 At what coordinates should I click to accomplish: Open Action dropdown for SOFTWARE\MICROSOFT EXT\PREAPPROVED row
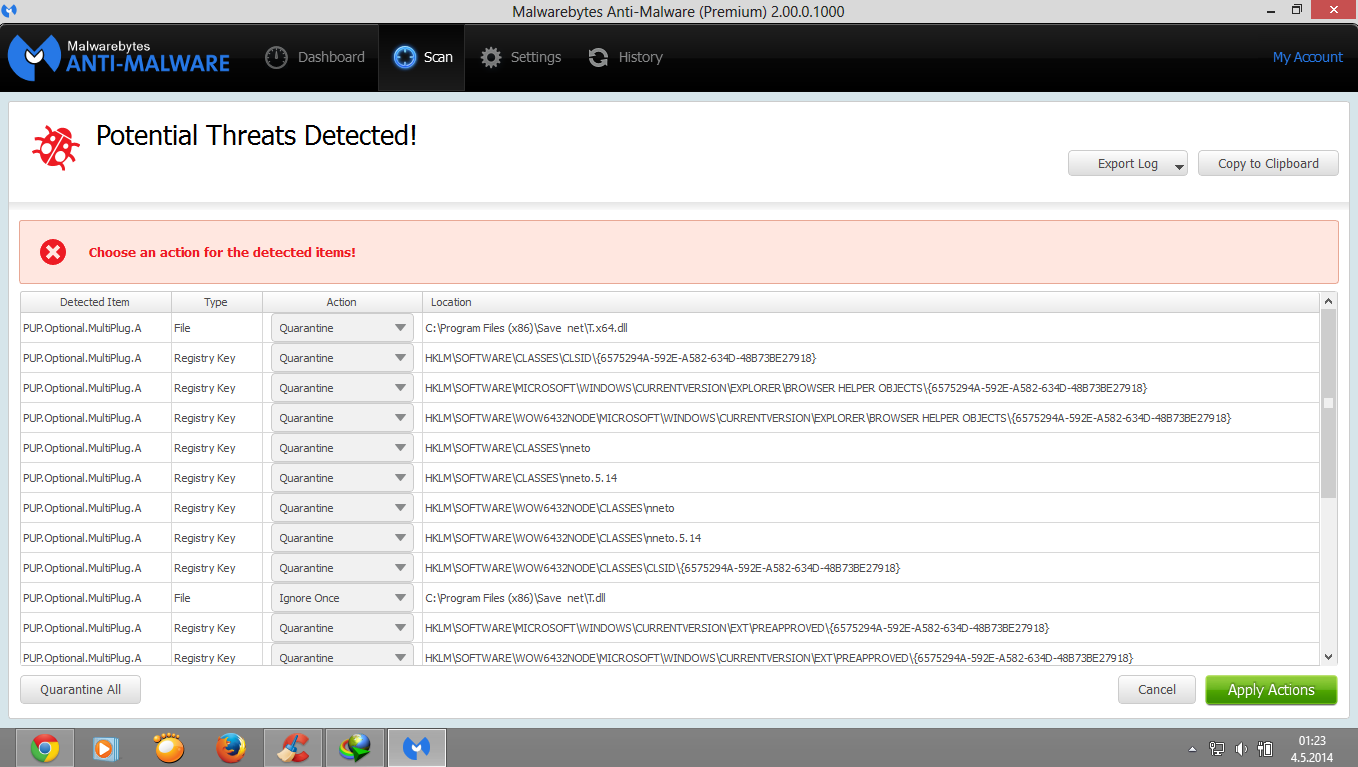[x=342, y=628]
